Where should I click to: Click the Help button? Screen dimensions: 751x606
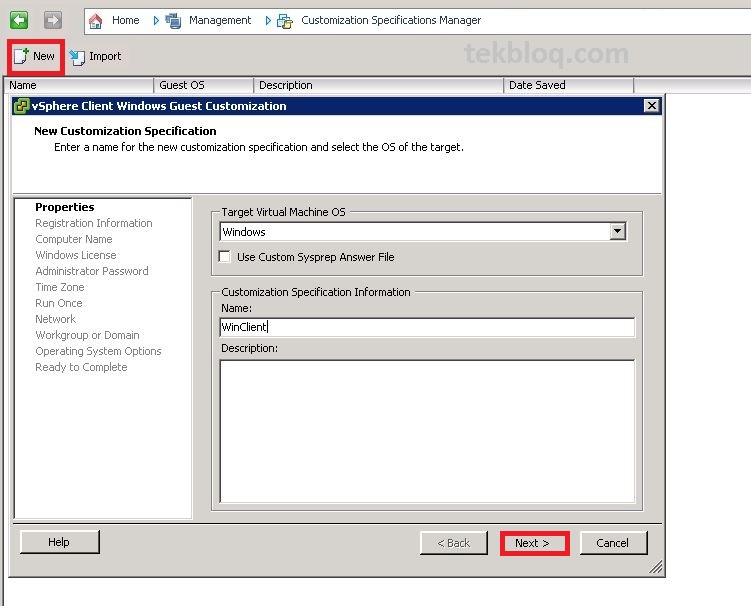pos(59,542)
